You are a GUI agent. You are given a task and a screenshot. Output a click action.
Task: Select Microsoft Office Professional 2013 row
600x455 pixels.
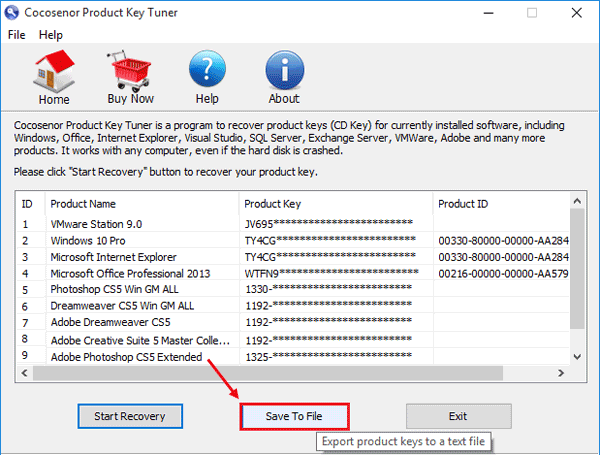[293, 273]
